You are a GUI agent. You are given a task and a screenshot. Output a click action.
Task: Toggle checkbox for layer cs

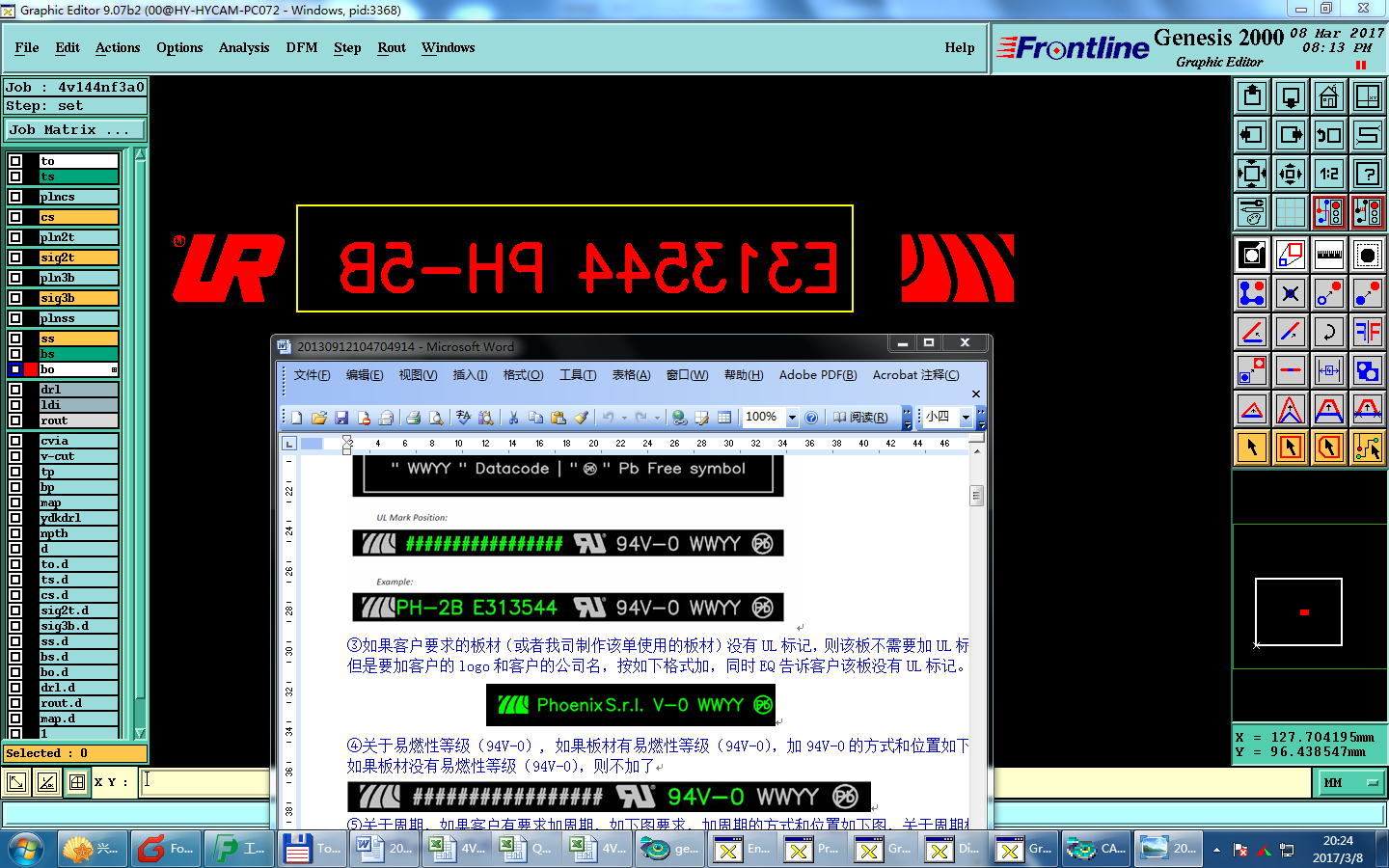[15, 217]
